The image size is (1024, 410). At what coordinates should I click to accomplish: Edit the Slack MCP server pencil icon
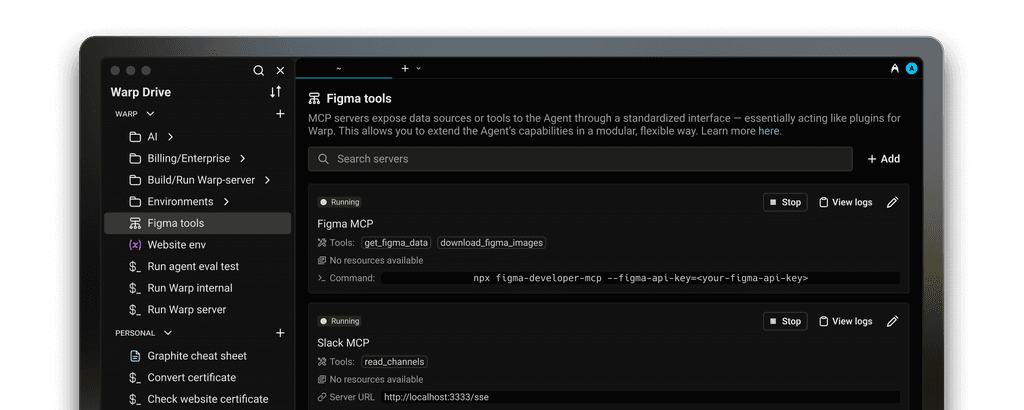tap(893, 321)
